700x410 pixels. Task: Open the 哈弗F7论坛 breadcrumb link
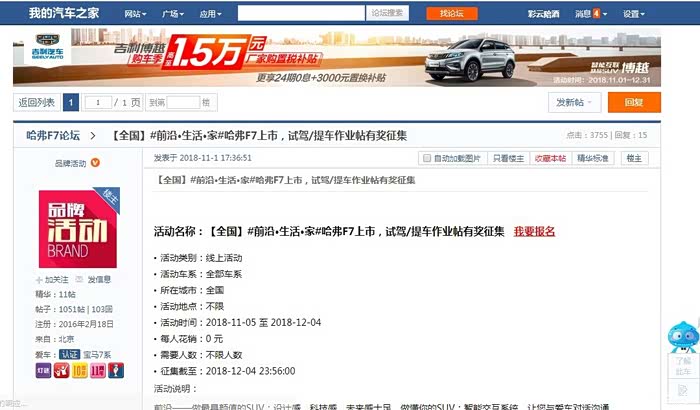click(53, 135)
